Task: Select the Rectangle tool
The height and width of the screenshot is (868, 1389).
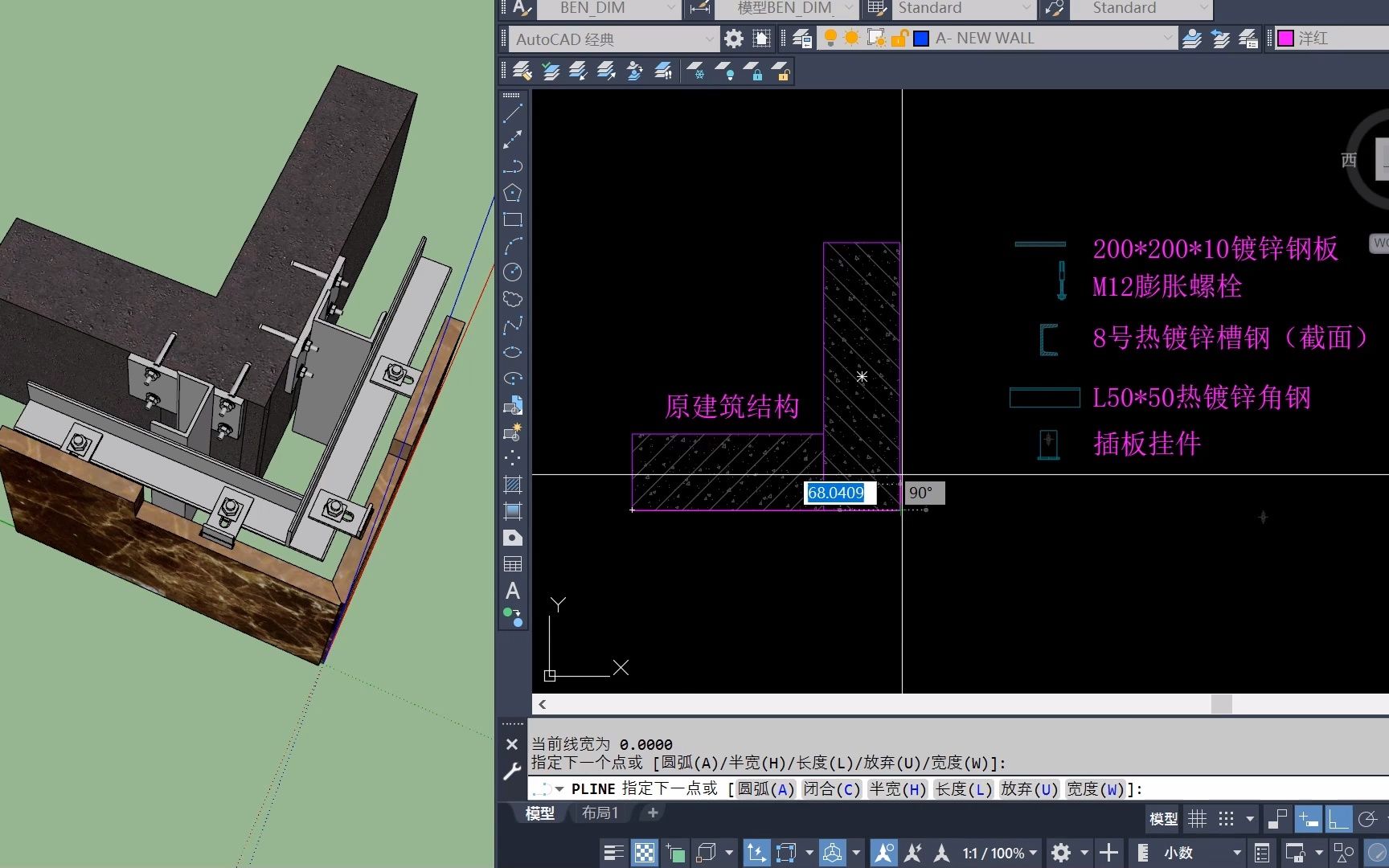Action: click(512, 219)
